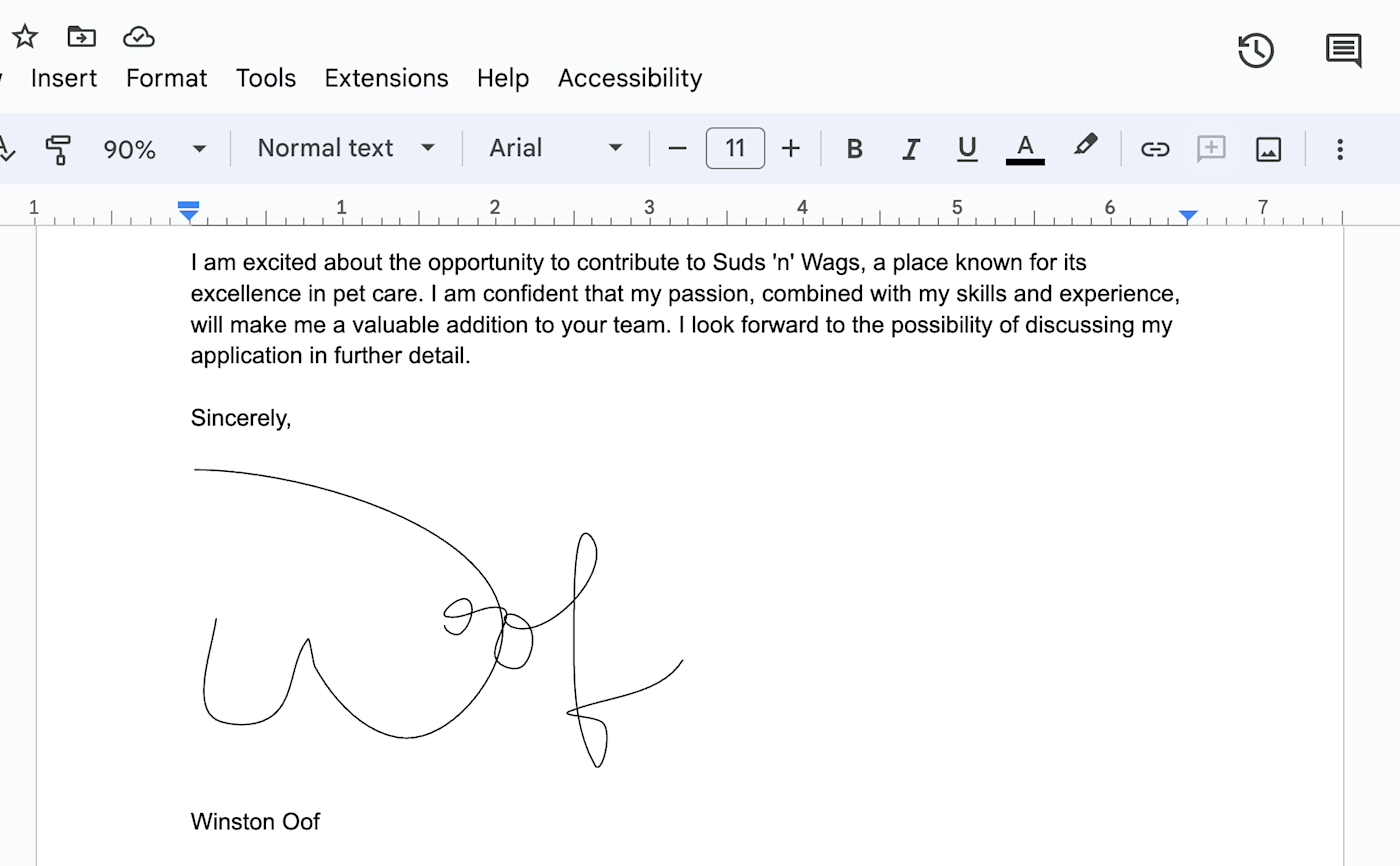The height and width of the screenshot is (866, 1400).
Task: Click the text 'Sincerely,'
Action: (x=241, y=419)
